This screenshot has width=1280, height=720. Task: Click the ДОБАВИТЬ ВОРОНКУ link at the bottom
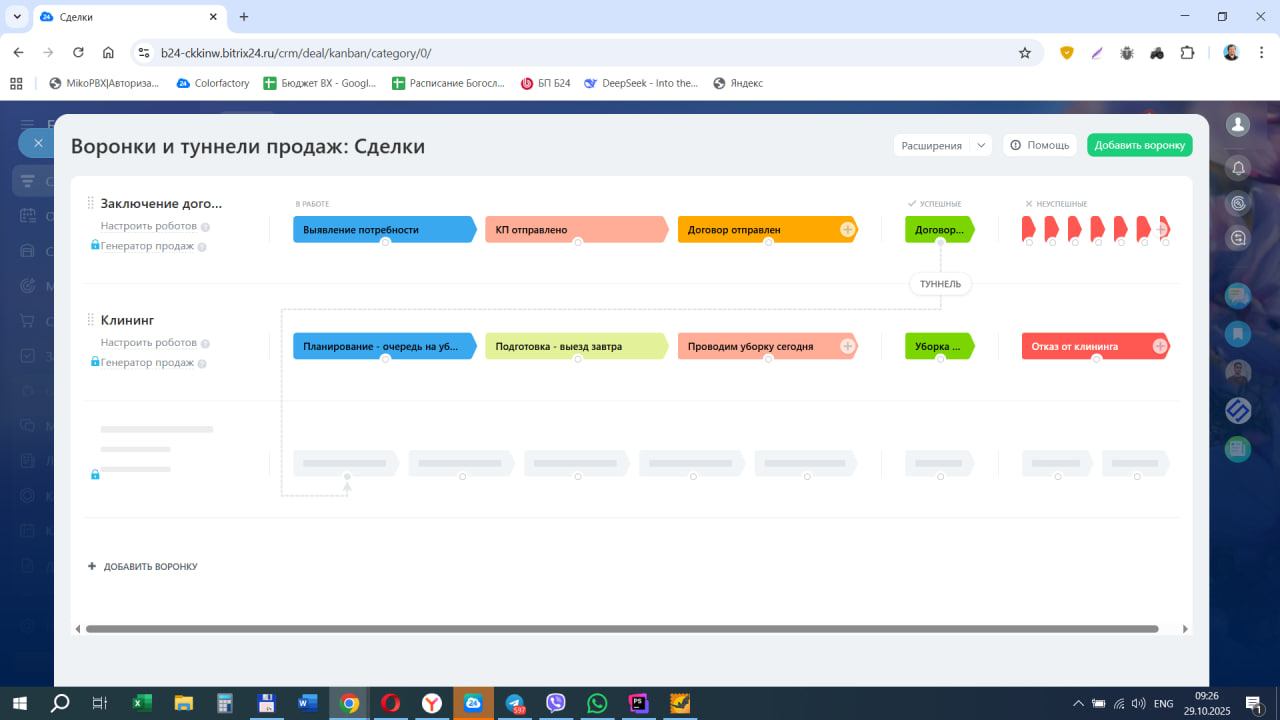(x=143, y=567)
